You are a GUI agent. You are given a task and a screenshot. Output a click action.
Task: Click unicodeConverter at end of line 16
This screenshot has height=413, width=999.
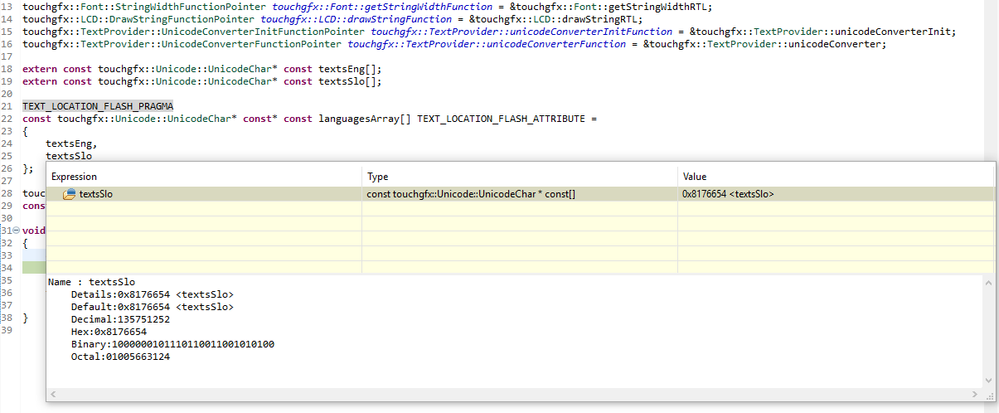(x=833, y=44)
